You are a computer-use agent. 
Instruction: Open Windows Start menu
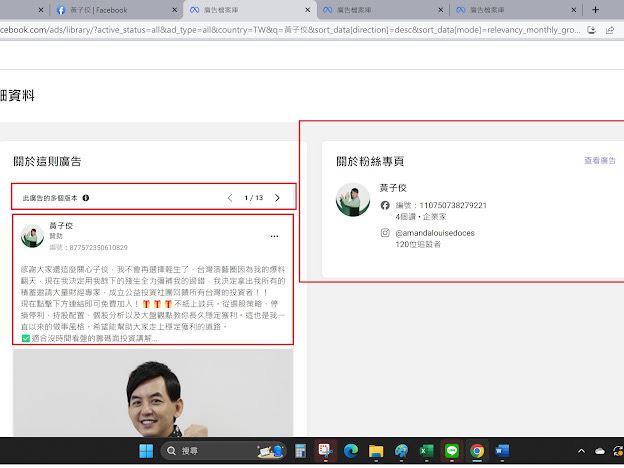pos(148,451)
